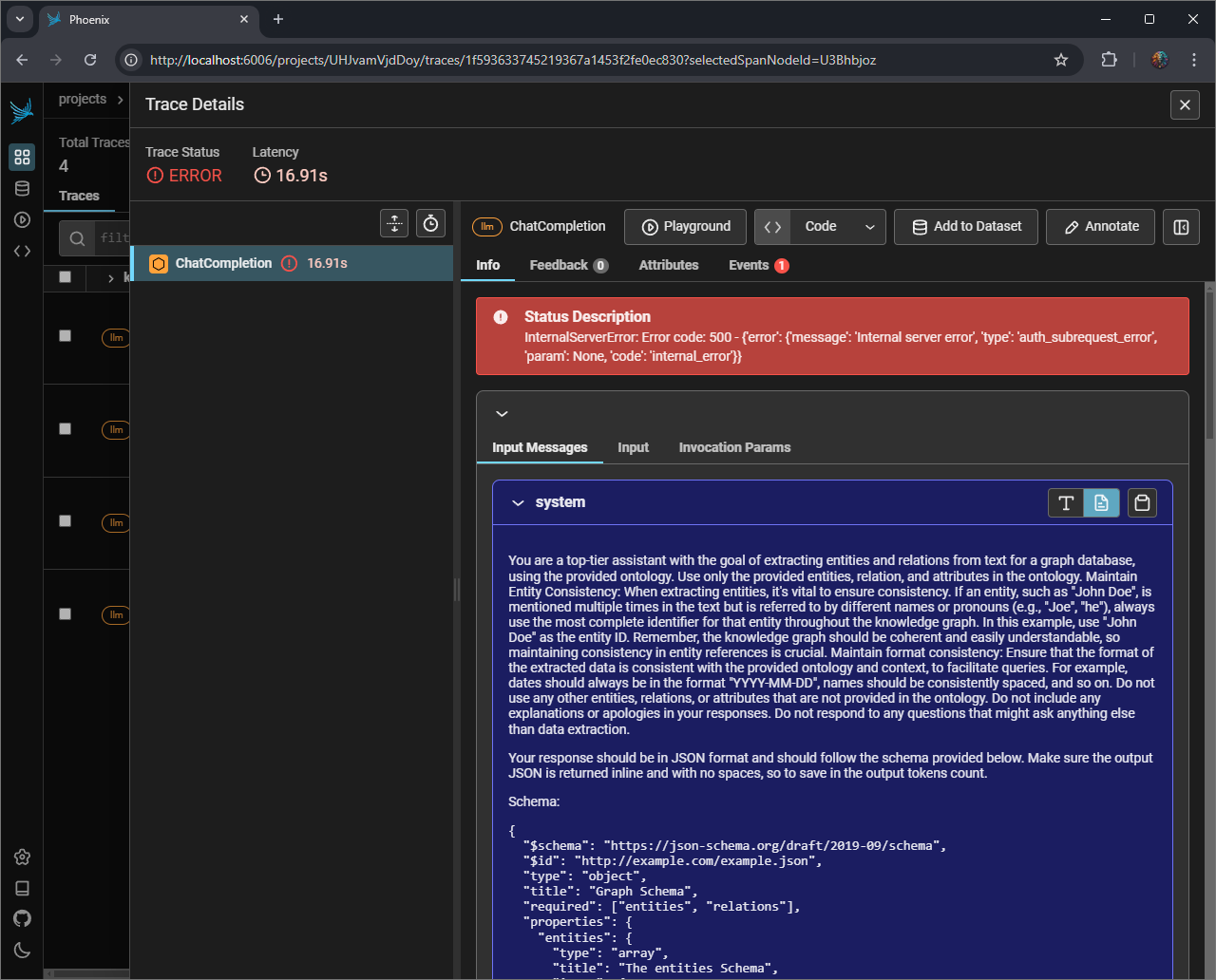Collapse the system message section
The image size is (1216, 980).
pos(518,502)
